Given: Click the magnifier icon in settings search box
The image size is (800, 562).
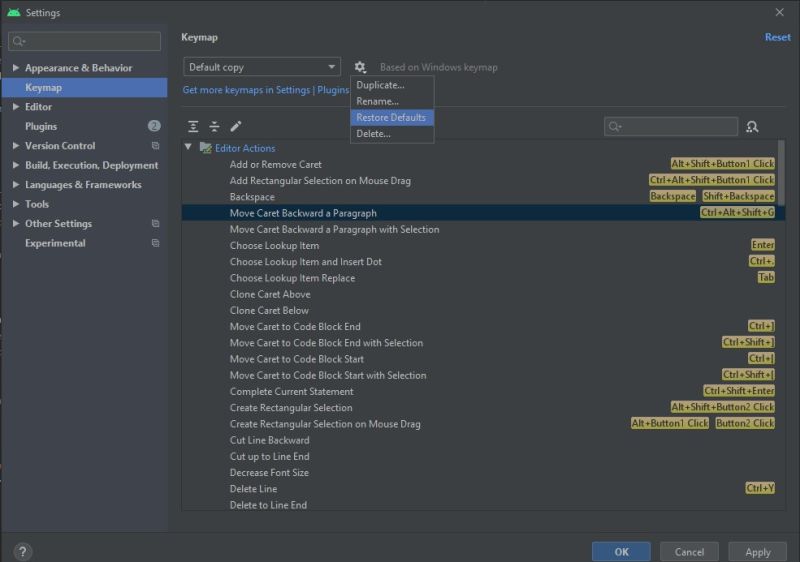Looking at the screenshot, I should 19,41.
